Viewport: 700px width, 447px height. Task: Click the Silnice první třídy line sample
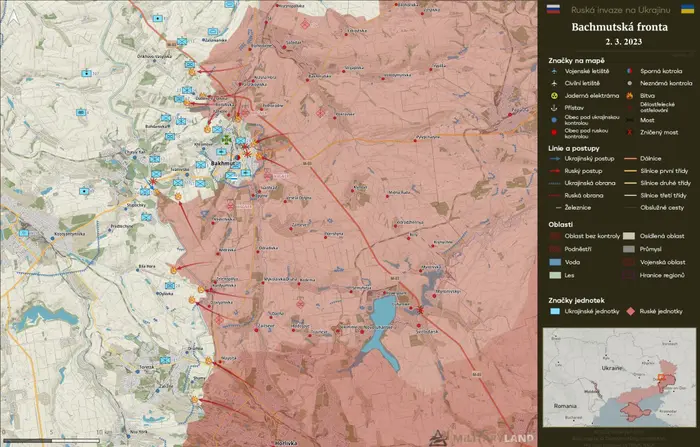pyautogui.click(x=630, y=171)
